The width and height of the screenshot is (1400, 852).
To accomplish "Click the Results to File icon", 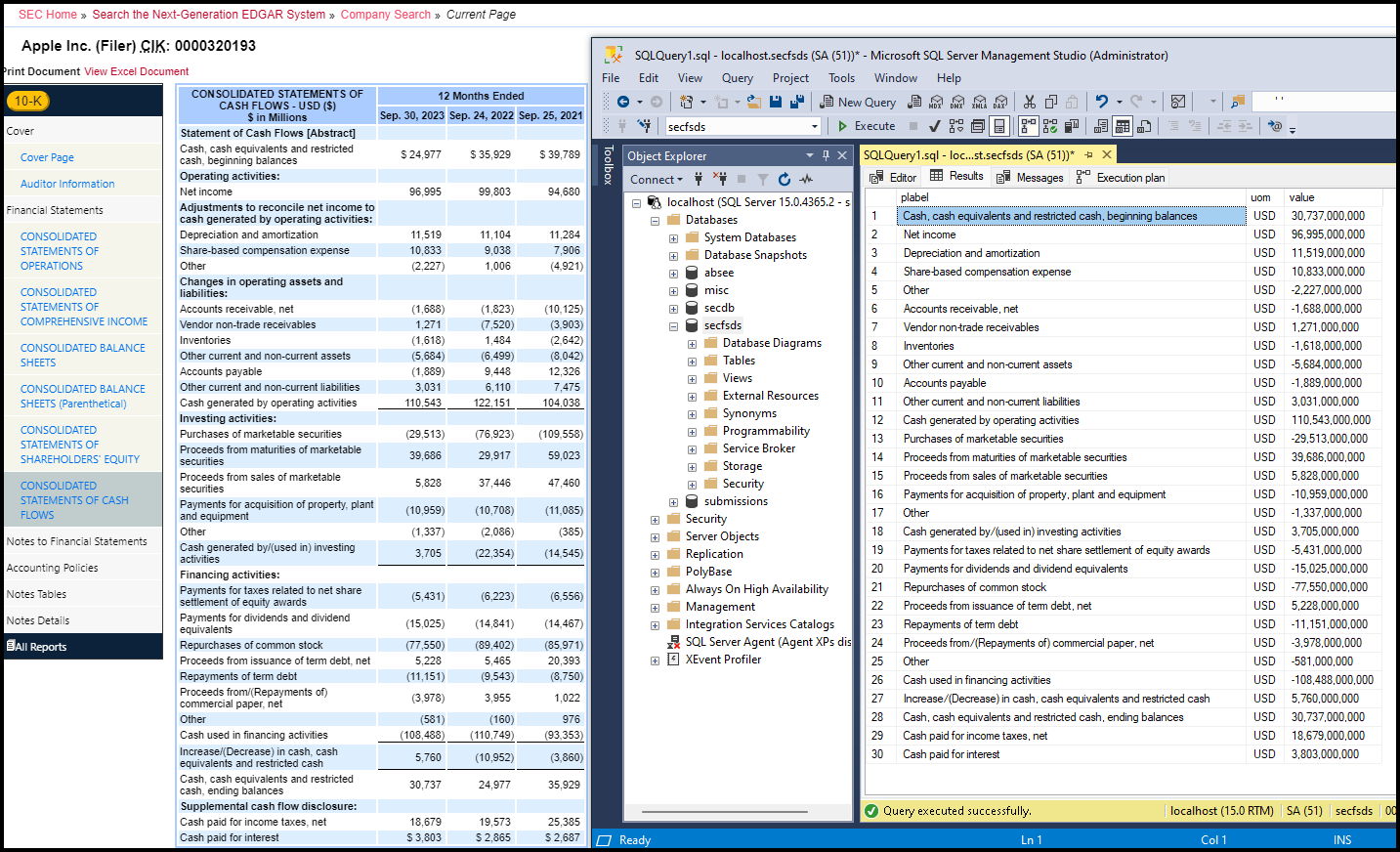I will point(1144,126).
